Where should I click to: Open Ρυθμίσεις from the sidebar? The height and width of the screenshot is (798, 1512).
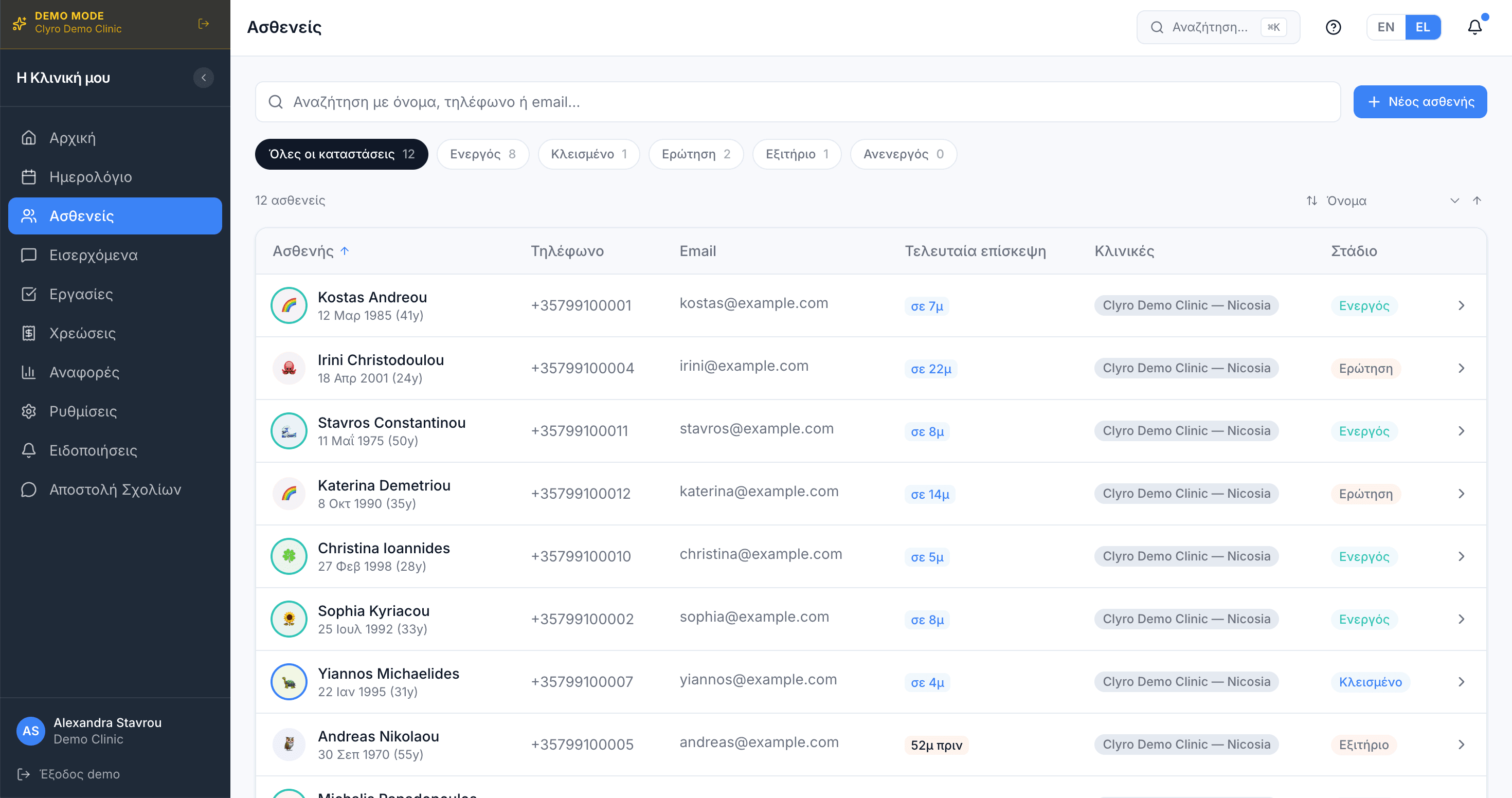click(115, 411)
